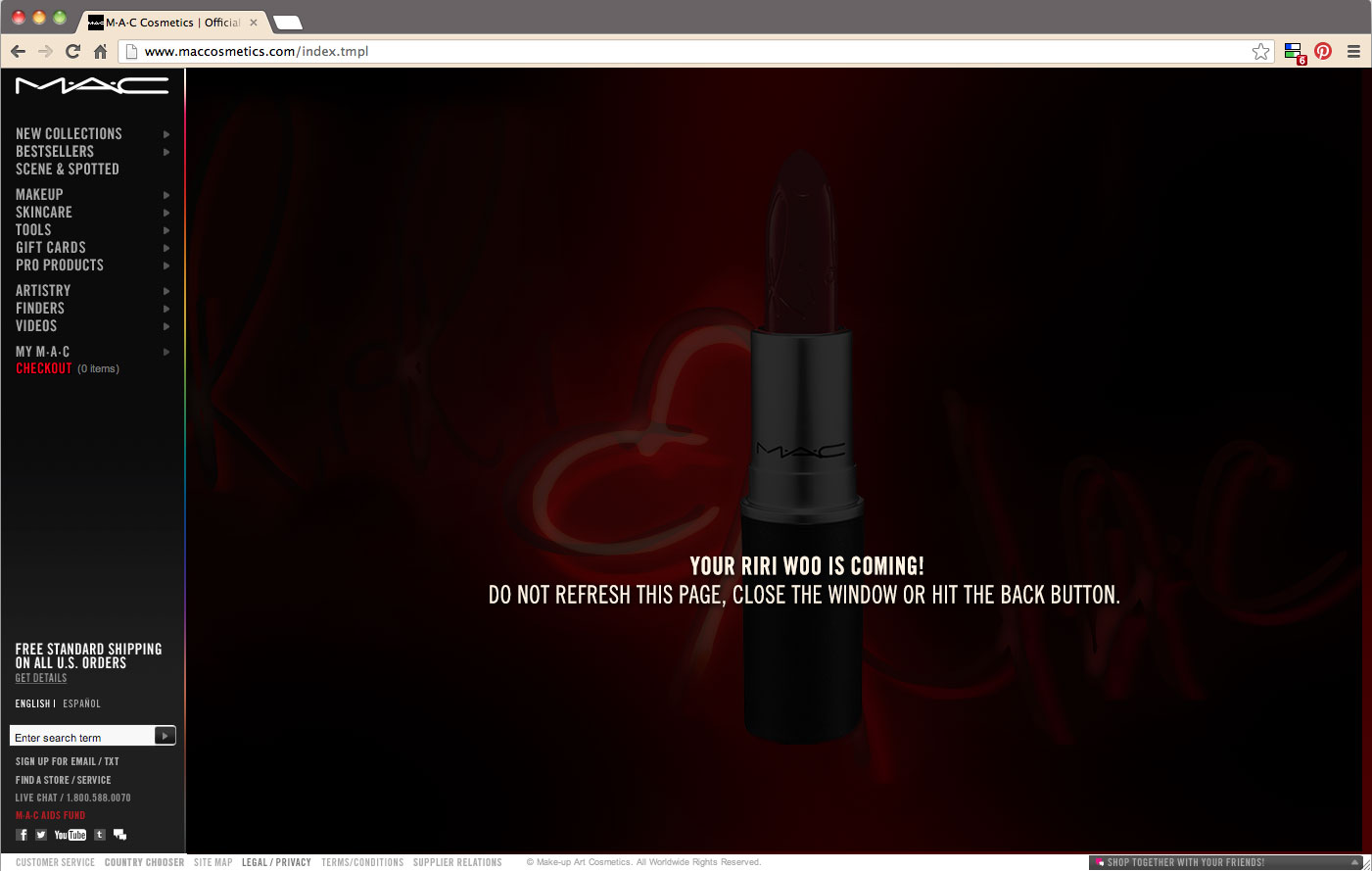Click the page icon in the address bar
The width and height of the screenshot is (1372, 871).
pyautogui.click(x=131, y=51)
